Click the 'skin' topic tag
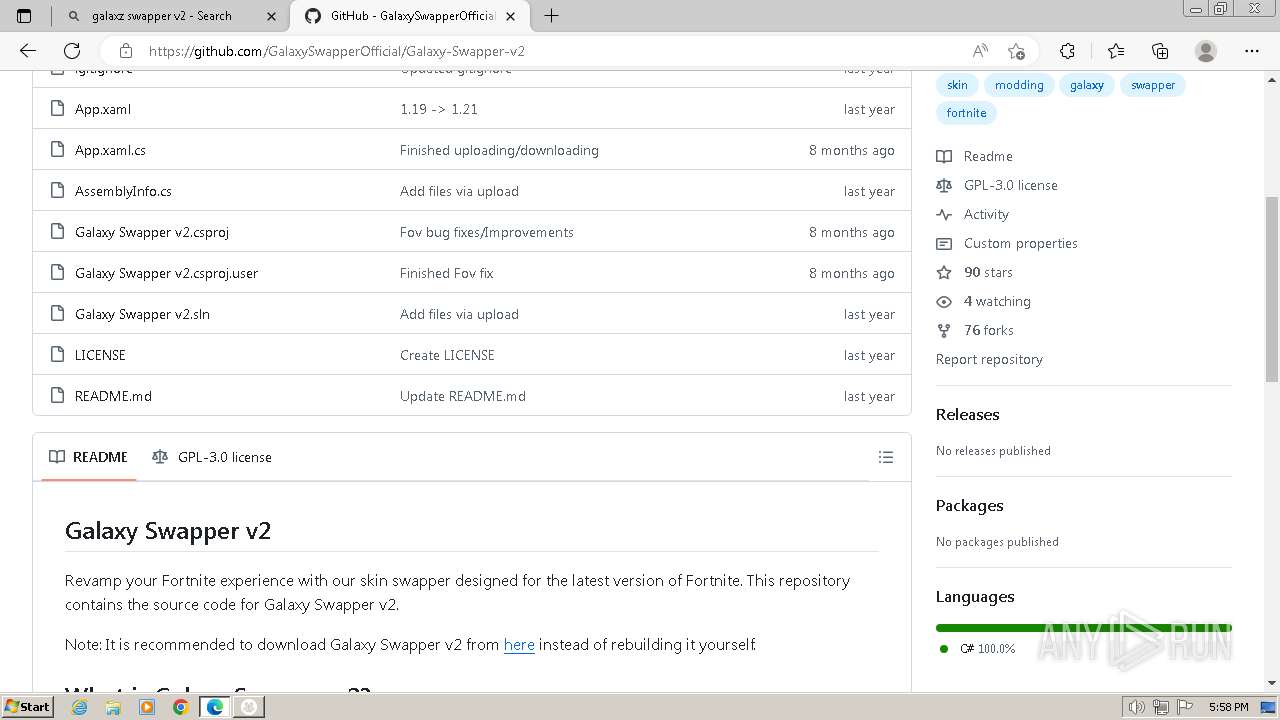The width and height of the screenshot is (1280, 720). [957, 85]
